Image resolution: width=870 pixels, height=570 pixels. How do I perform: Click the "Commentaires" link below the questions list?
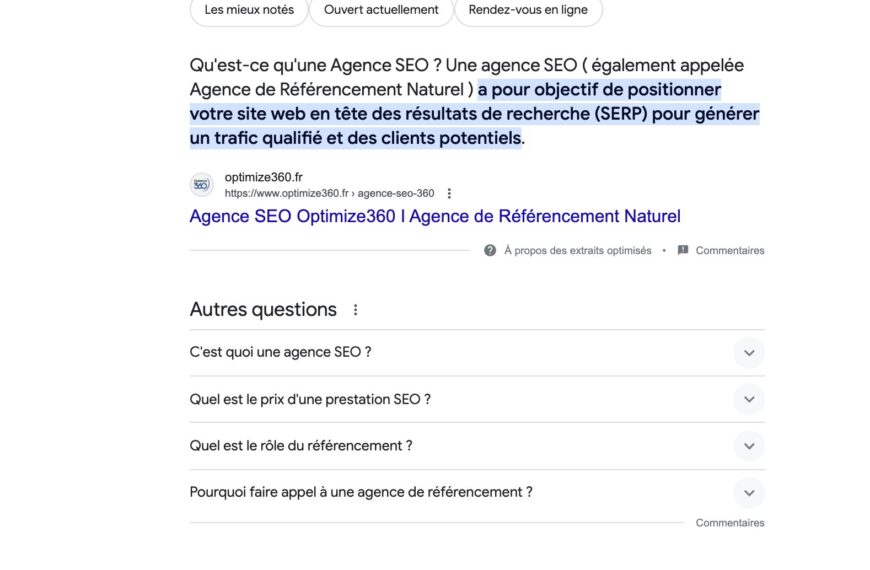[730, 523]
